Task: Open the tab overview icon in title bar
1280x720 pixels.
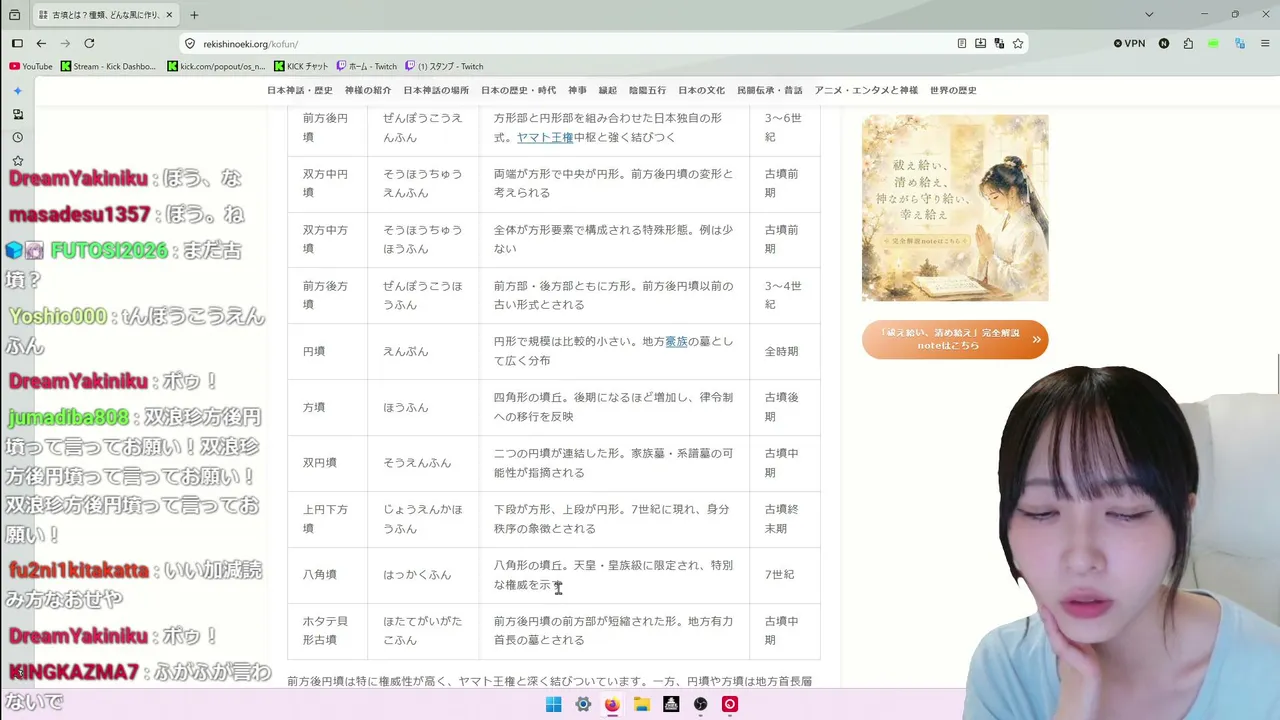Action: (14, 15)
